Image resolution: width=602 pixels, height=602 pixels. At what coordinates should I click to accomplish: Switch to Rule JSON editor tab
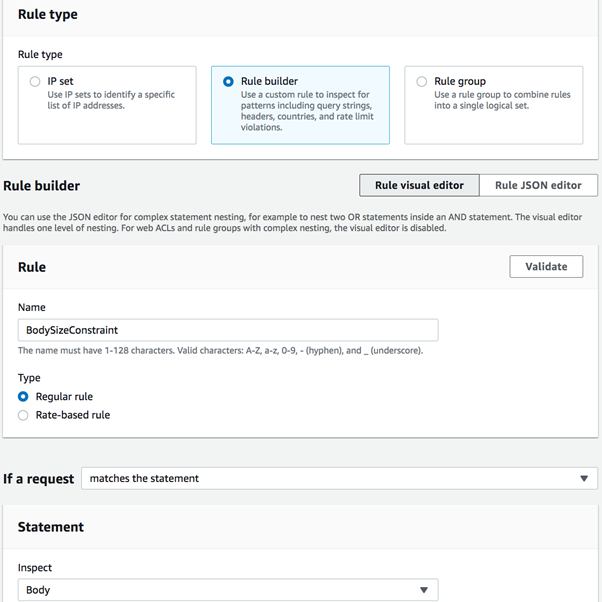click(538, 185)
